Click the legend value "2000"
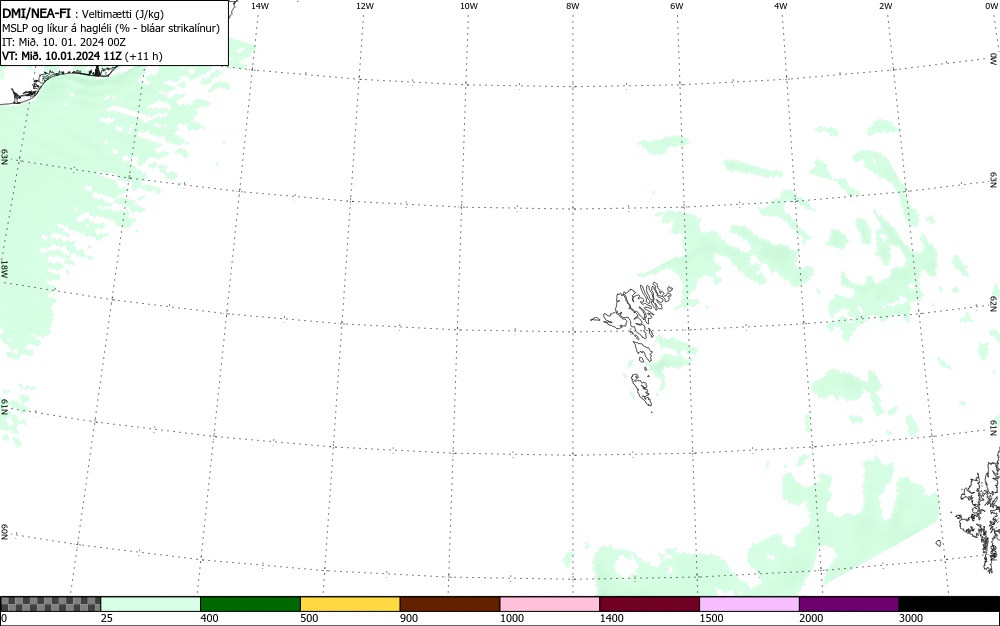The image size is (1000, 626). 811,618
